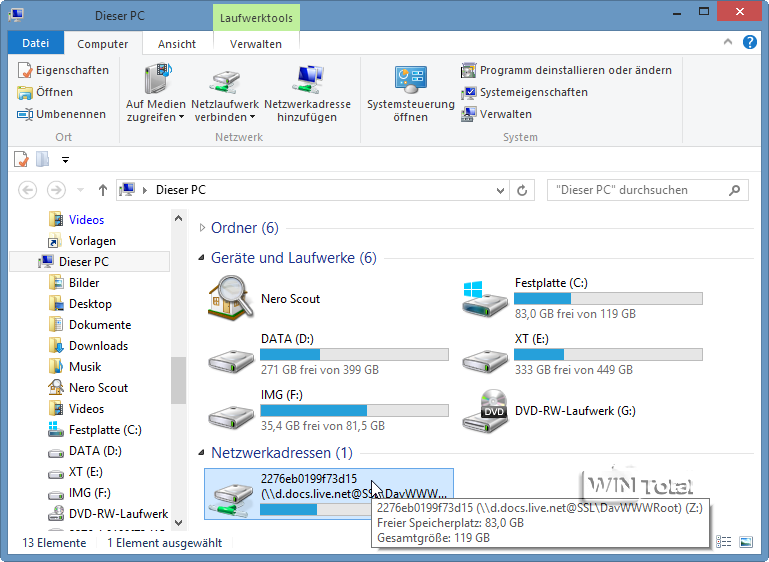The height and width of the screenshot is (562, 769).
Task: Open Downloads in navigation pane
Action: click(89, 346)
